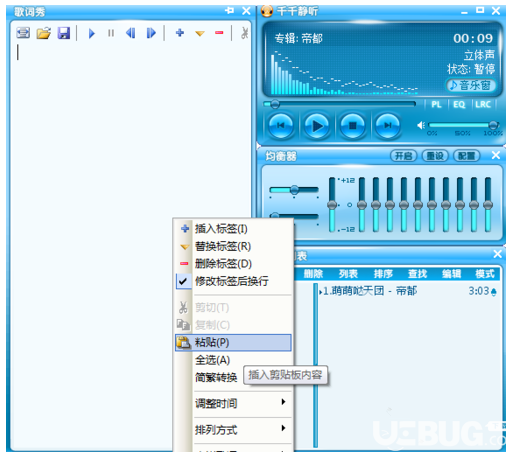Choose 删除标签(D) from context menu
This screenshot has width=522, height=455.
[233, 264]
